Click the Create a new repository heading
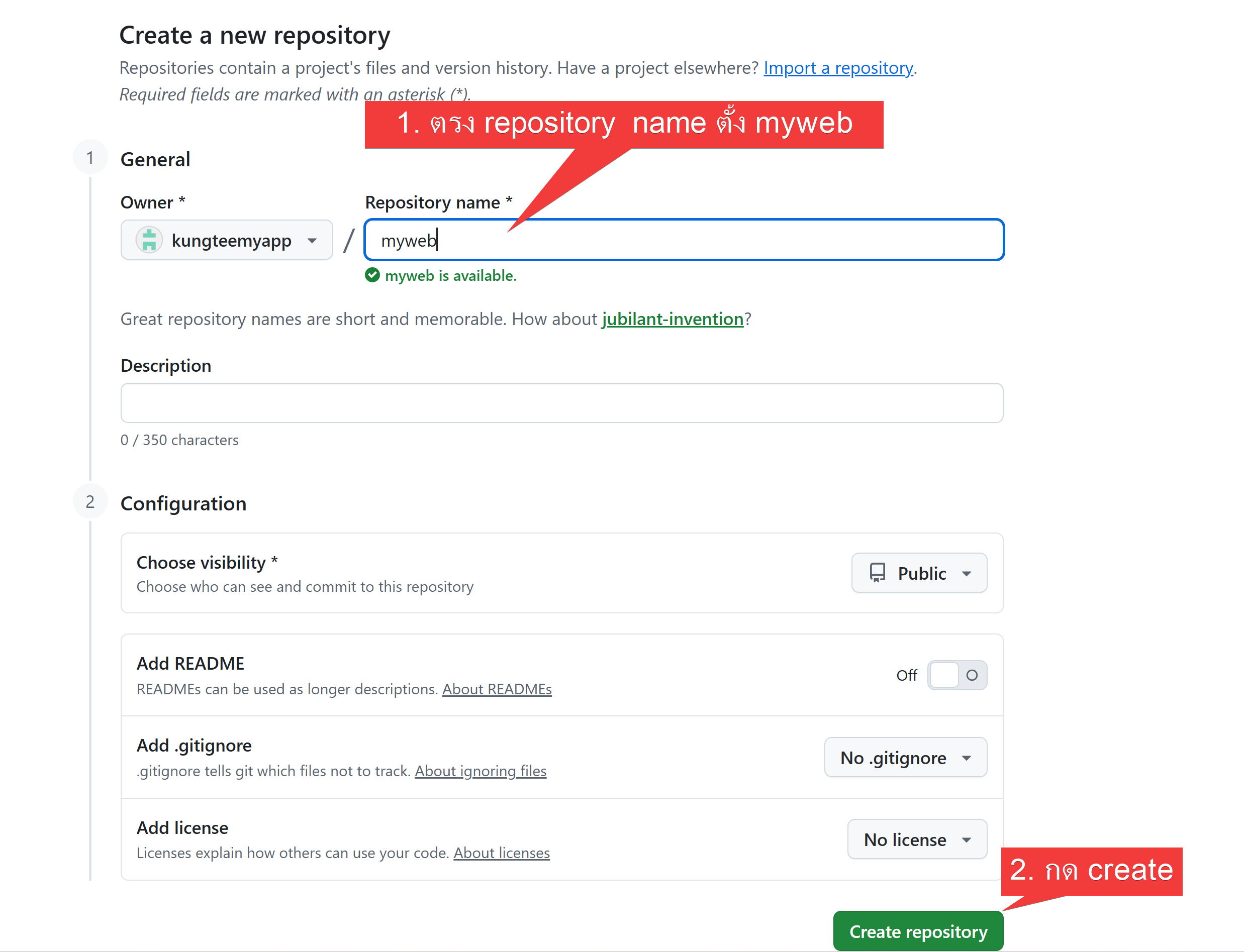 coord(255,35)
